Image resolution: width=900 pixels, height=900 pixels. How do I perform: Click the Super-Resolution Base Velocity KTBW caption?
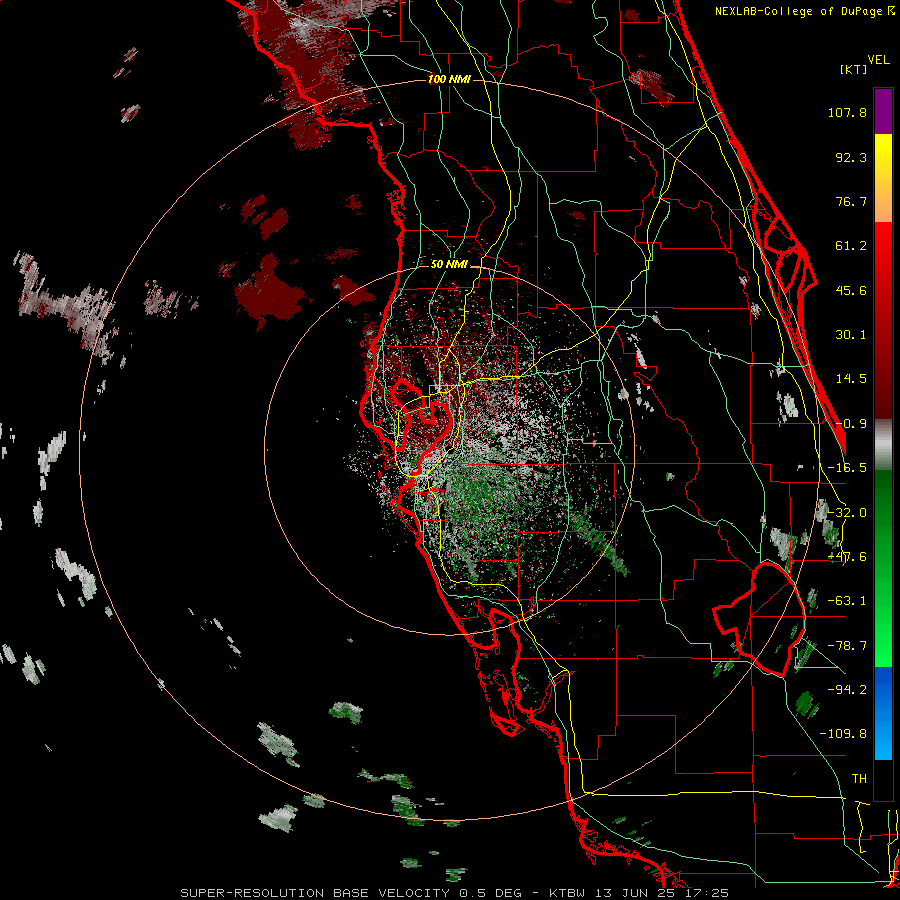(455, 893)
